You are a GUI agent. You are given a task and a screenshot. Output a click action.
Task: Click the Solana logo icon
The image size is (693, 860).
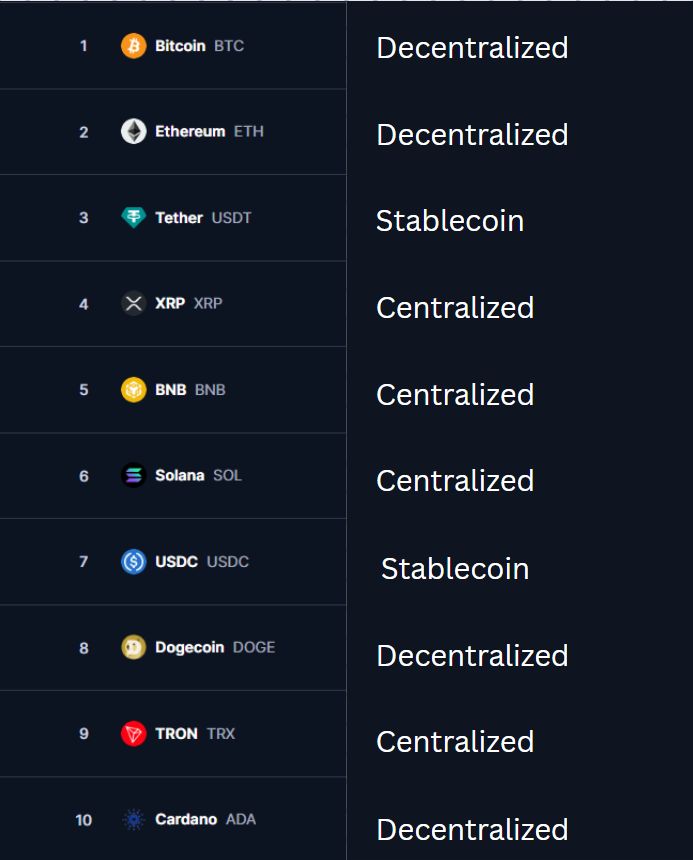[x=133, y=476]
